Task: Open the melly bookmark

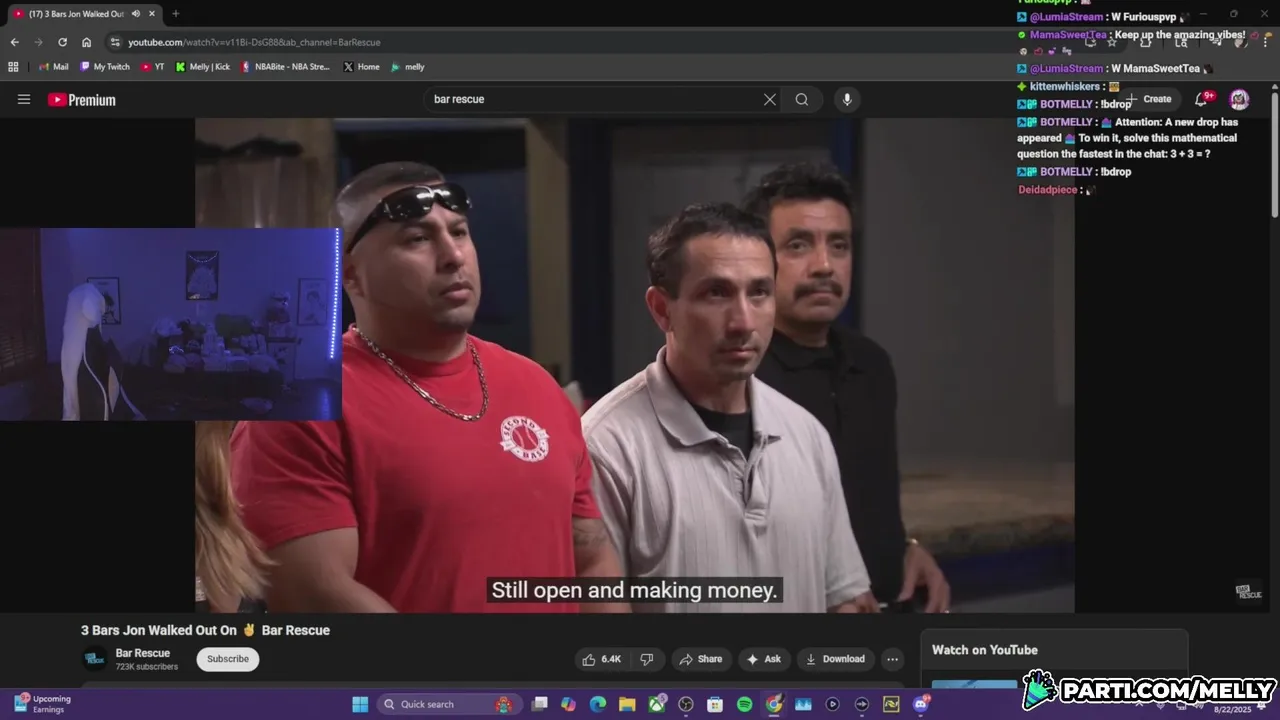Action: coord(408,67)
